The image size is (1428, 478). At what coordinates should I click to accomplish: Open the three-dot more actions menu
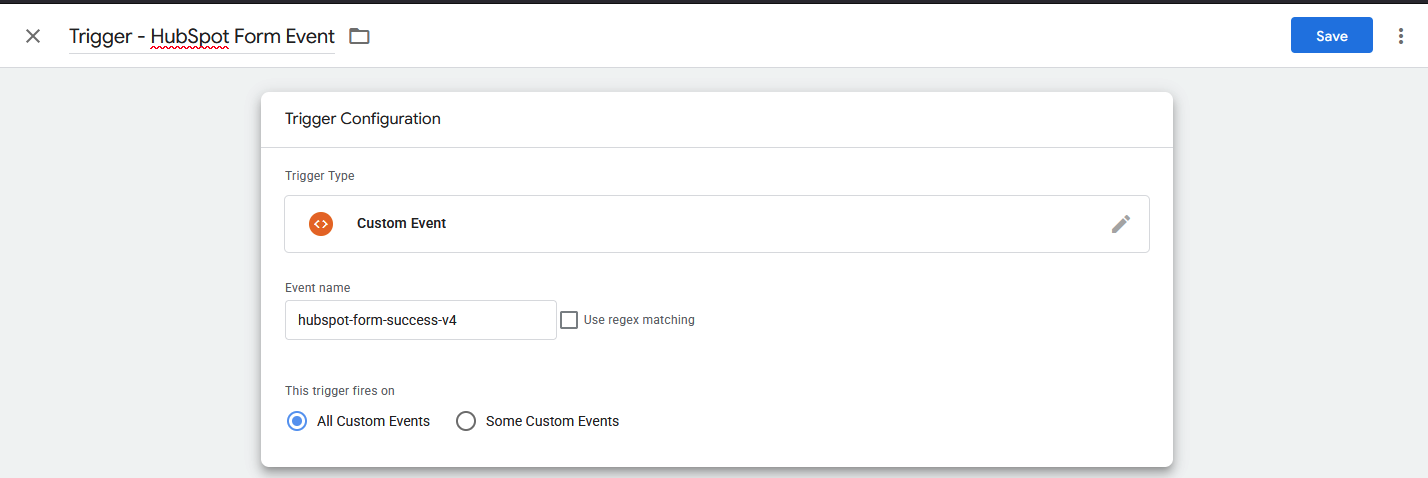1400,36
